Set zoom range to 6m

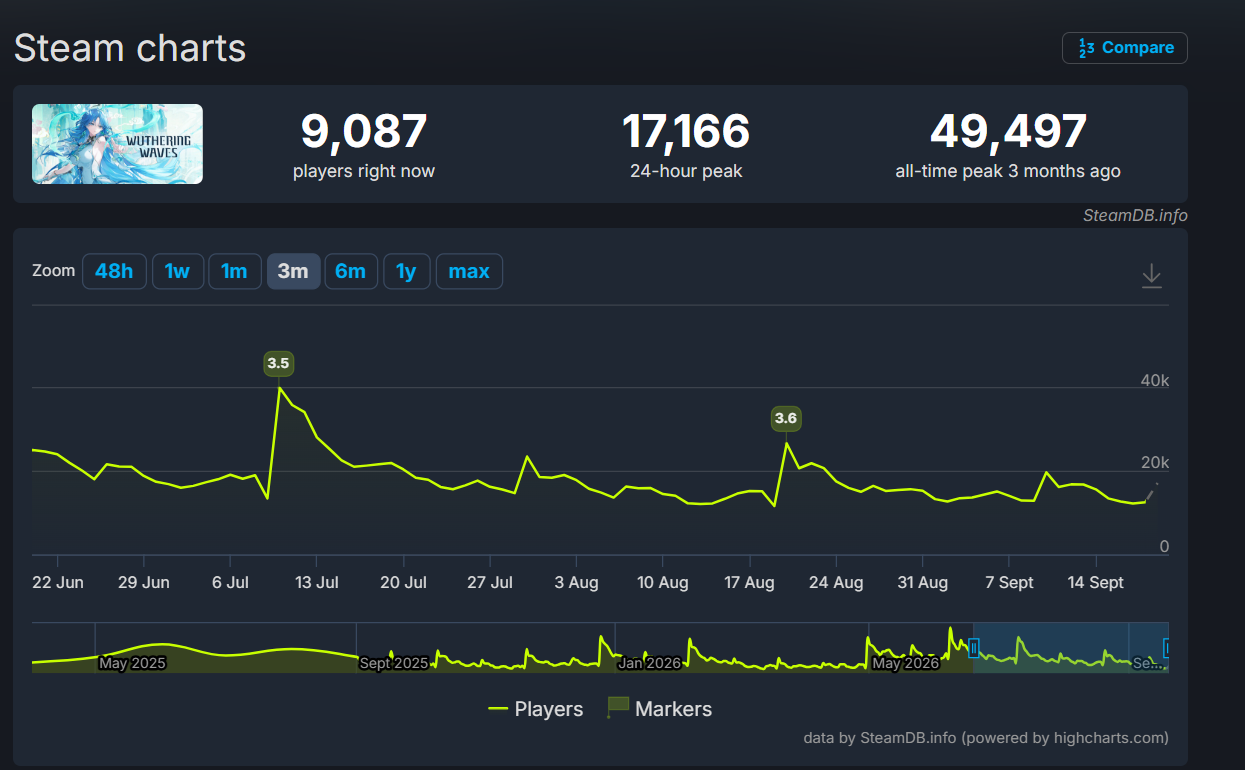[350, 271]
